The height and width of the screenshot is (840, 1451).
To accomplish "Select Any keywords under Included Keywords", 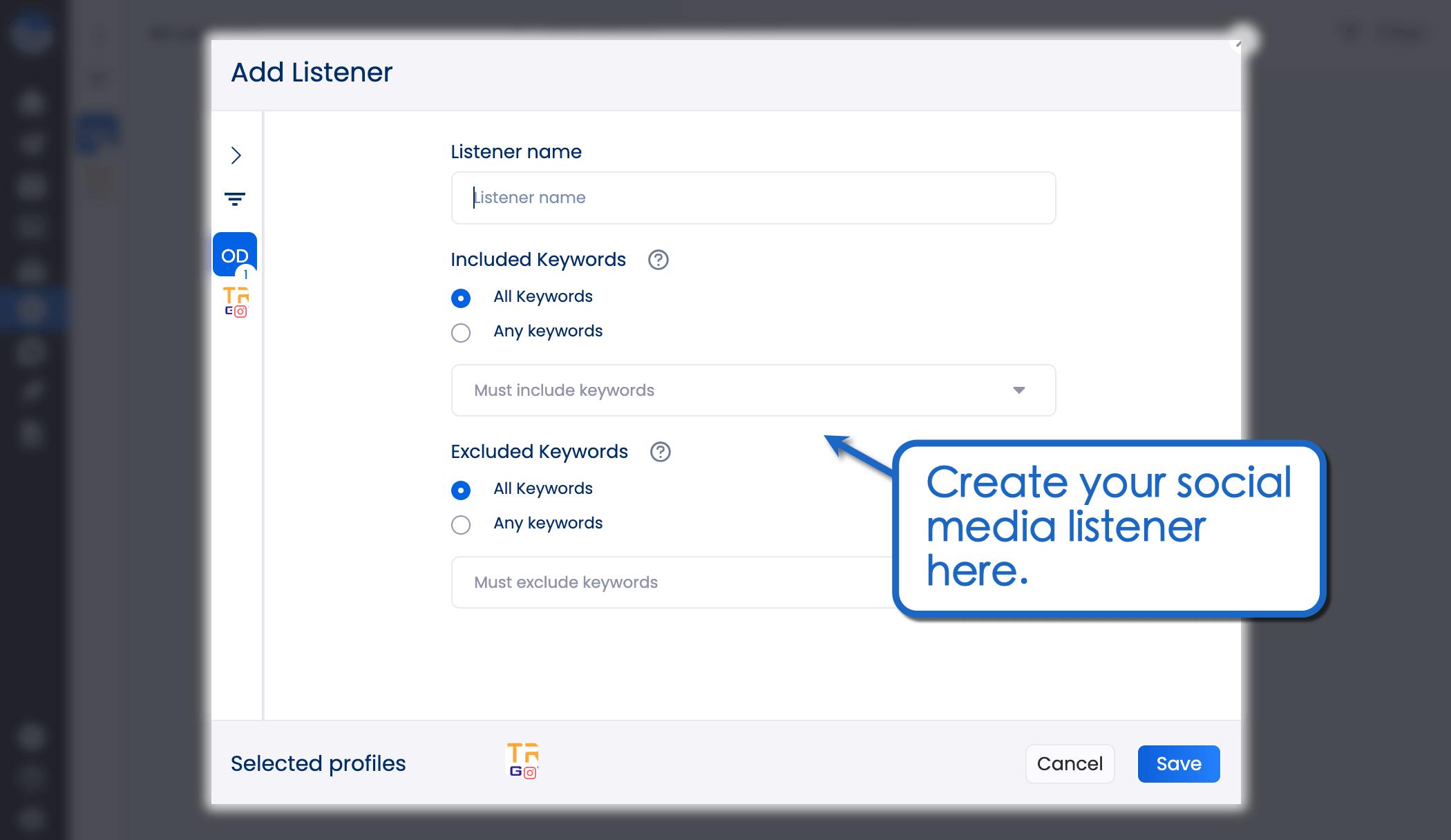I will click(x=461, y=332).
